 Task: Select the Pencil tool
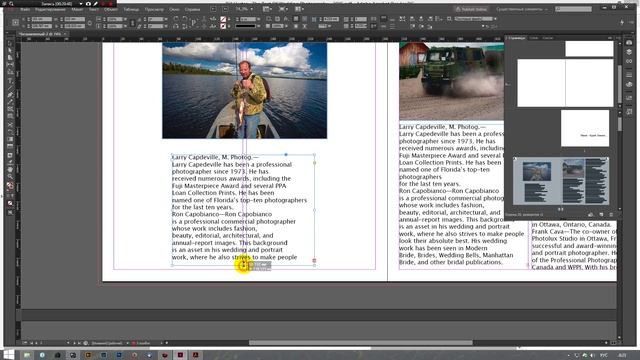click(x=10, y=102)
